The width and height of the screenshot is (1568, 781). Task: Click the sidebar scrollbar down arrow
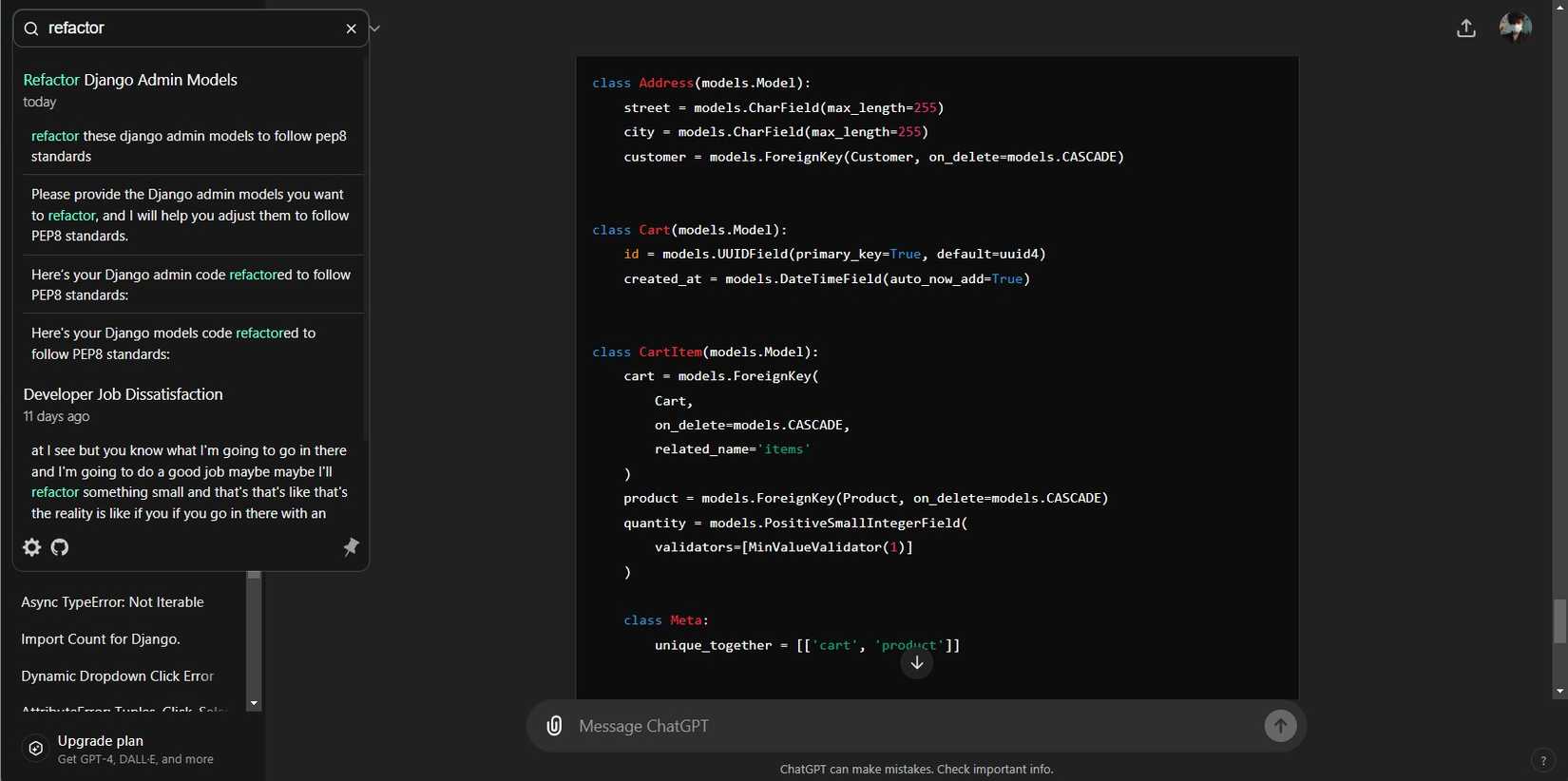254,703
